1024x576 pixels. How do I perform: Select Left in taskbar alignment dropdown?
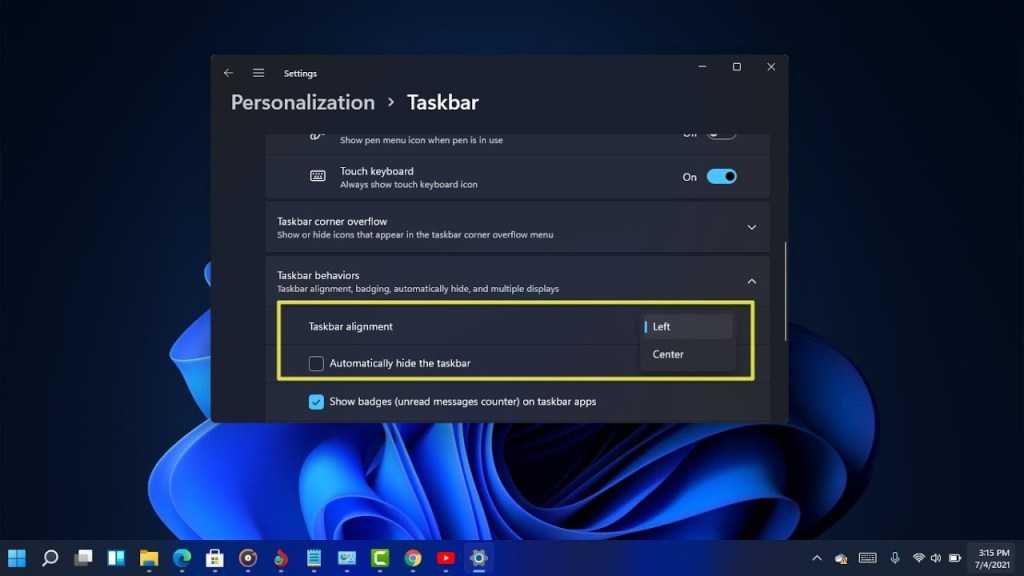coord(688,327)
